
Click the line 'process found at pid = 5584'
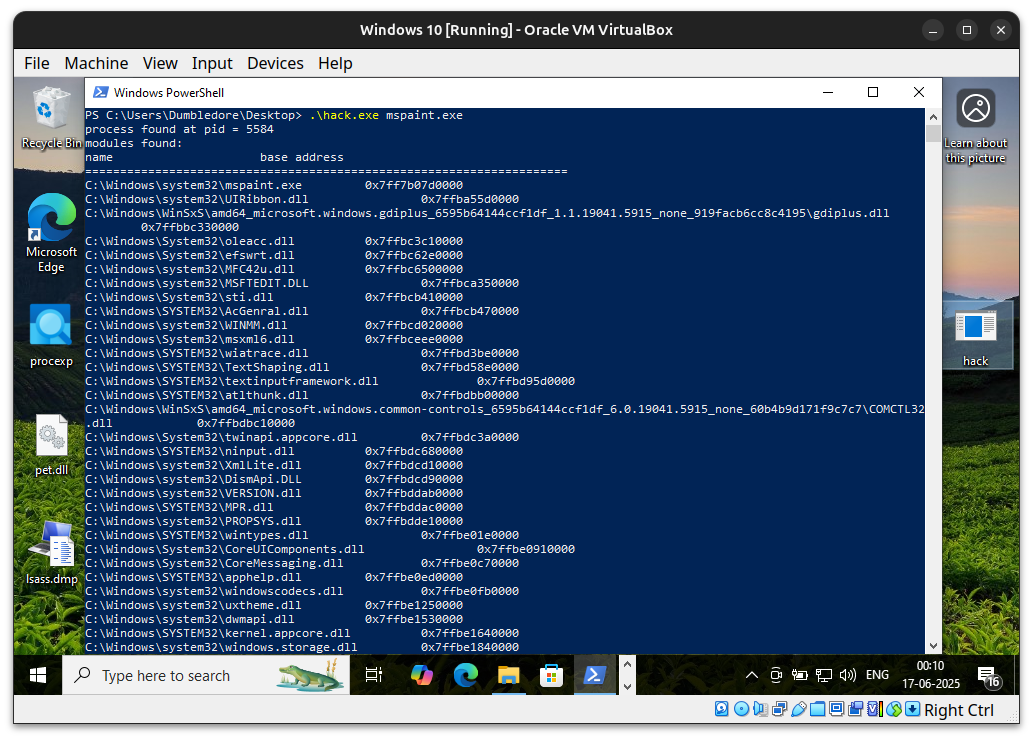coord(179,129)
